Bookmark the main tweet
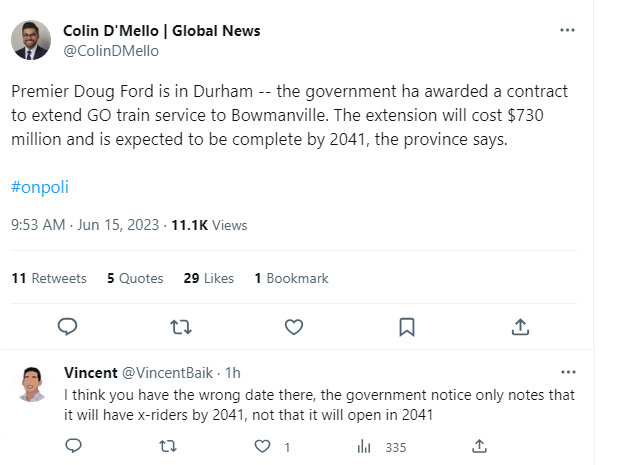The width and height of the screenshot is (618, 465). 407,327
